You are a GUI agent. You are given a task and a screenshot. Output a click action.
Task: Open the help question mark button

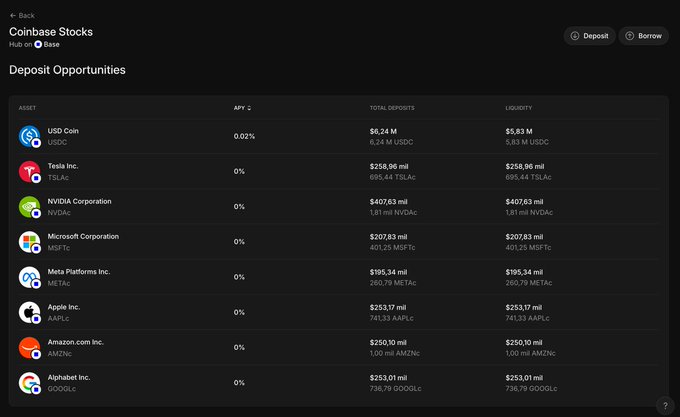click(x=665, y=406)
